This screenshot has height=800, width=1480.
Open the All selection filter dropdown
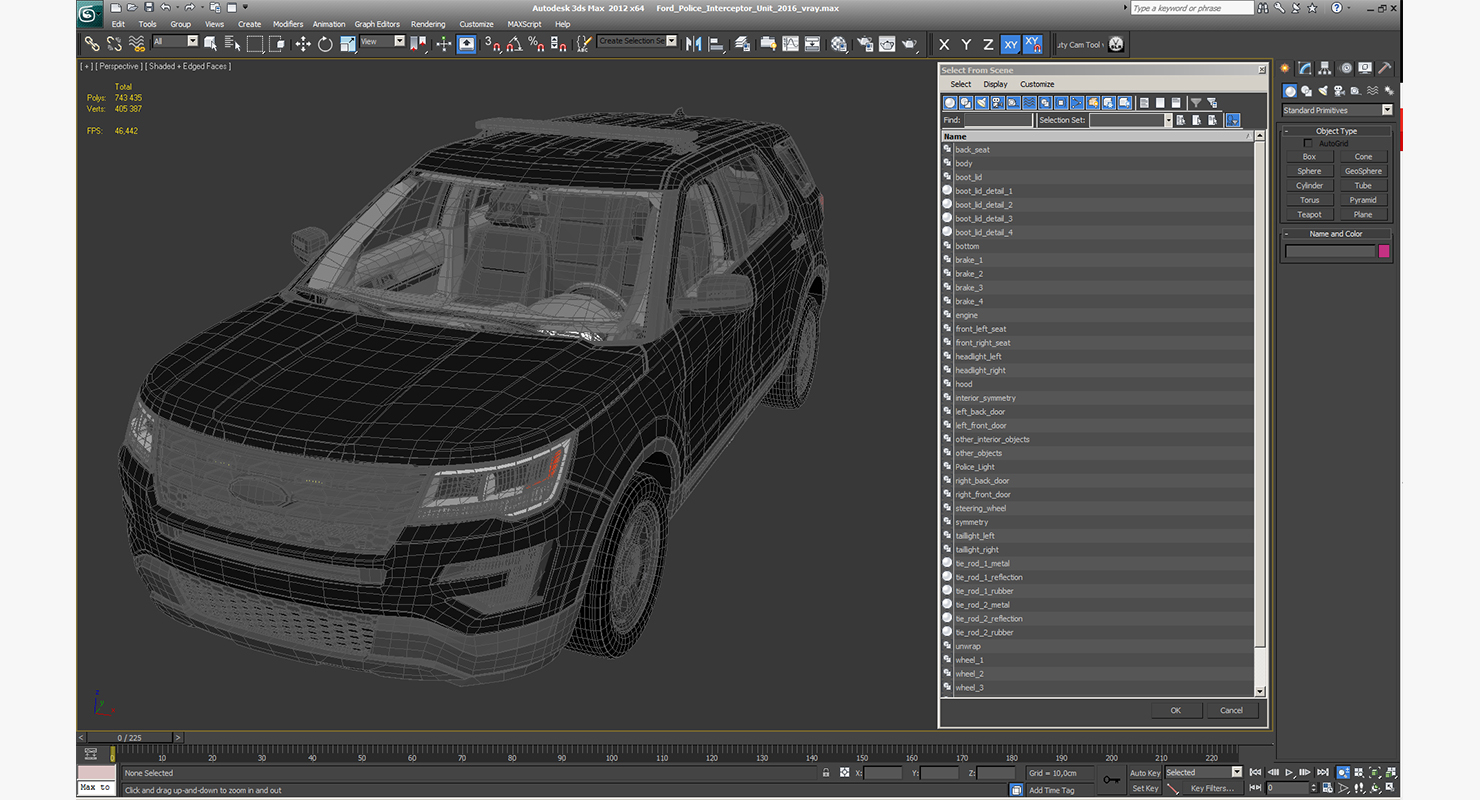pos(176,42)
